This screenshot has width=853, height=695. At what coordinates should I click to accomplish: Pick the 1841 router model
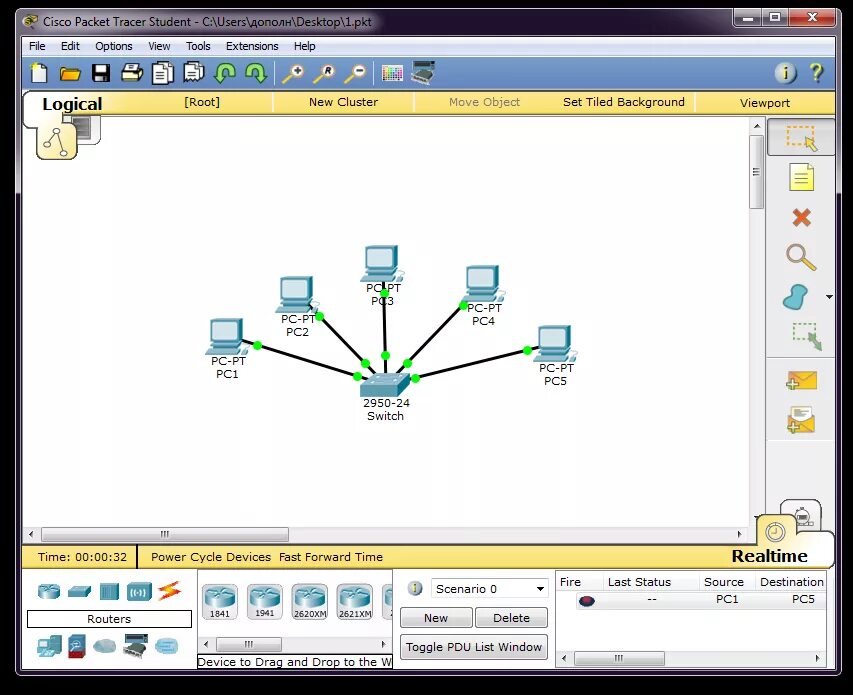click(220, 601)
